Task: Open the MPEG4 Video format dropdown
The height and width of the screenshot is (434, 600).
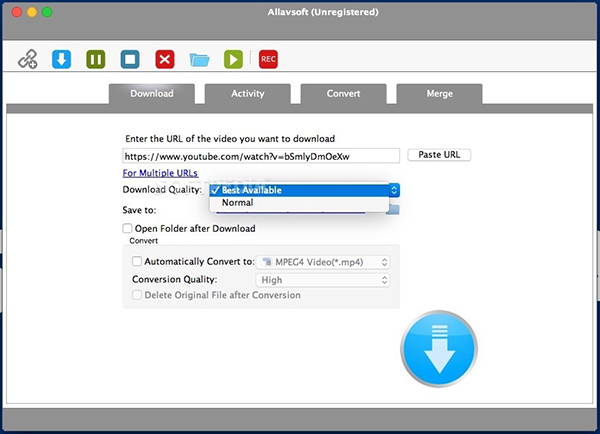Action: tap(323, 262)
